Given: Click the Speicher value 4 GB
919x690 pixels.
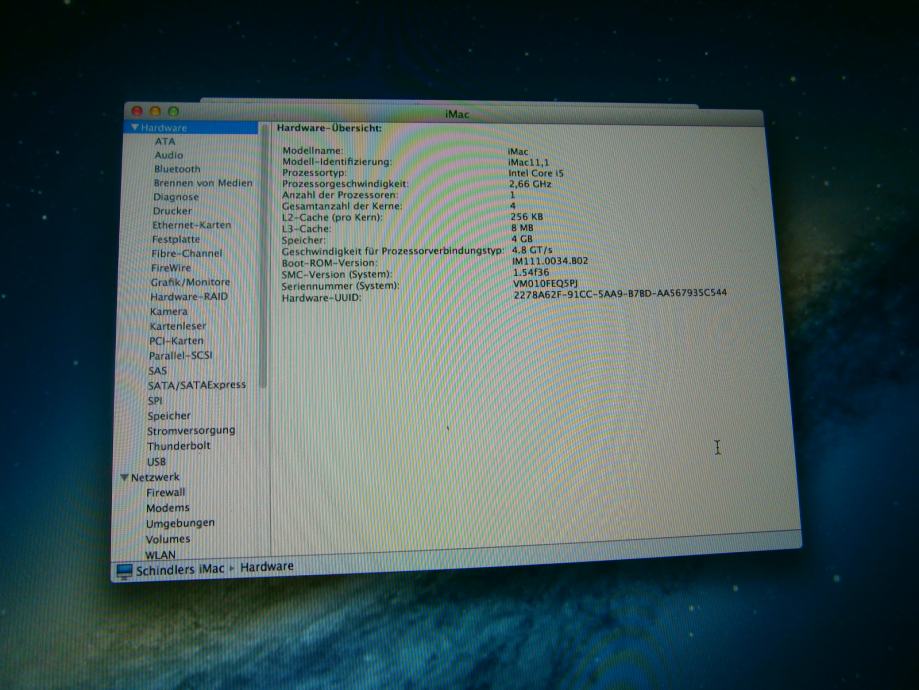Looking at the screenshot, I should click(522, 239).
